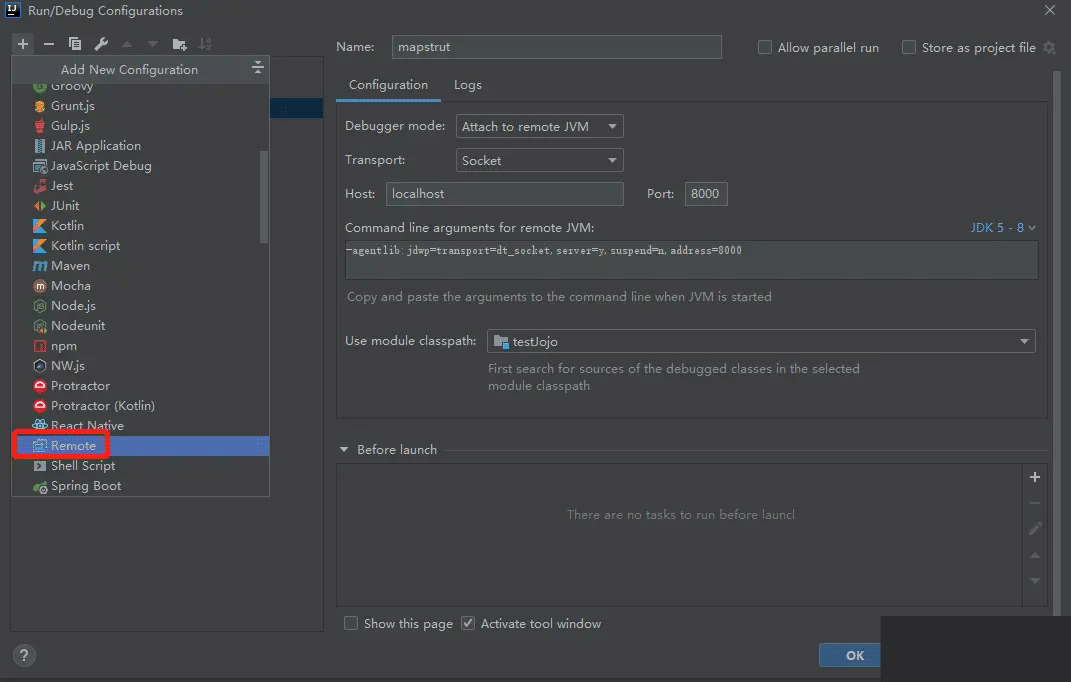Click the Name input field

(x=557, y=47)
